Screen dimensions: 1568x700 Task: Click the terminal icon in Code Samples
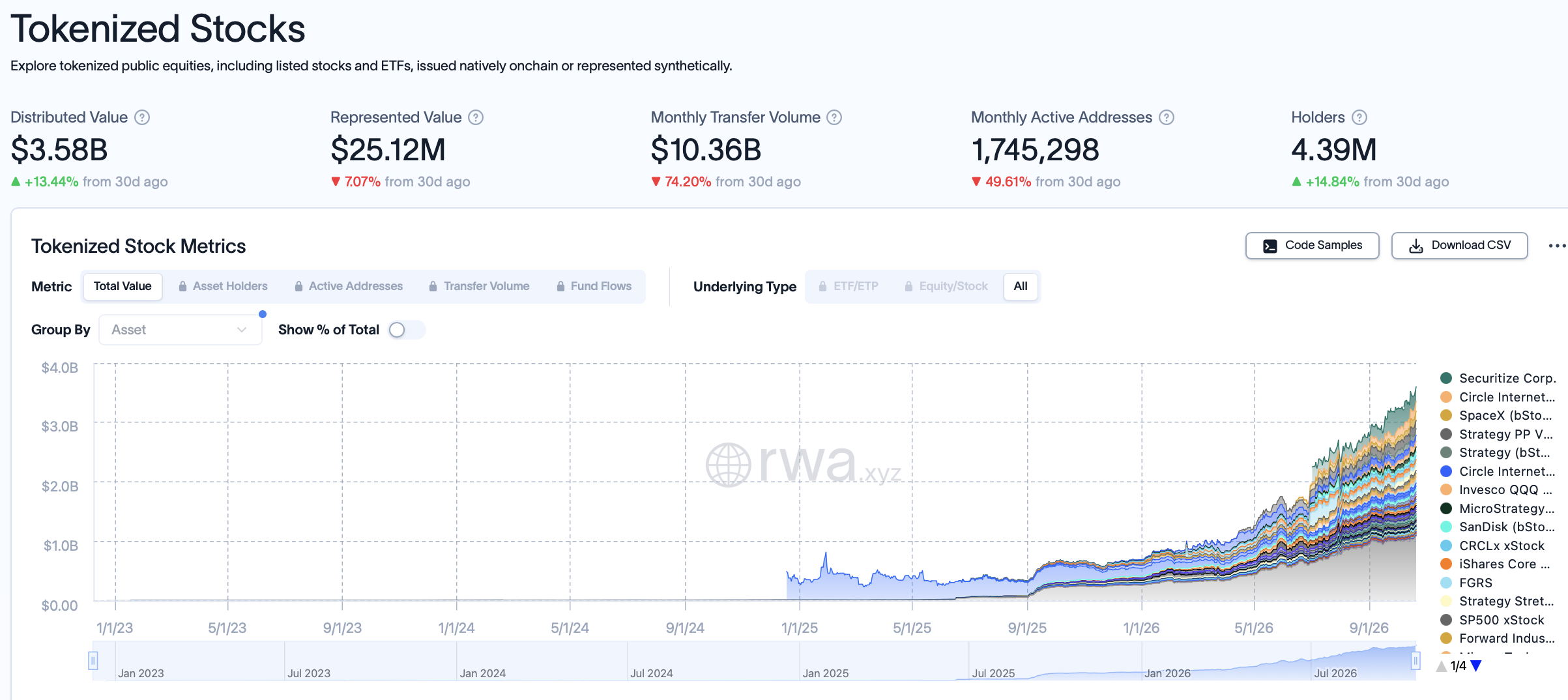(1270, 246)
